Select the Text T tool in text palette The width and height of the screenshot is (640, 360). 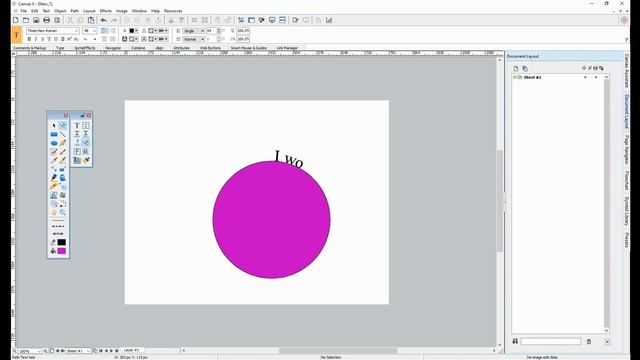(77, 125)
